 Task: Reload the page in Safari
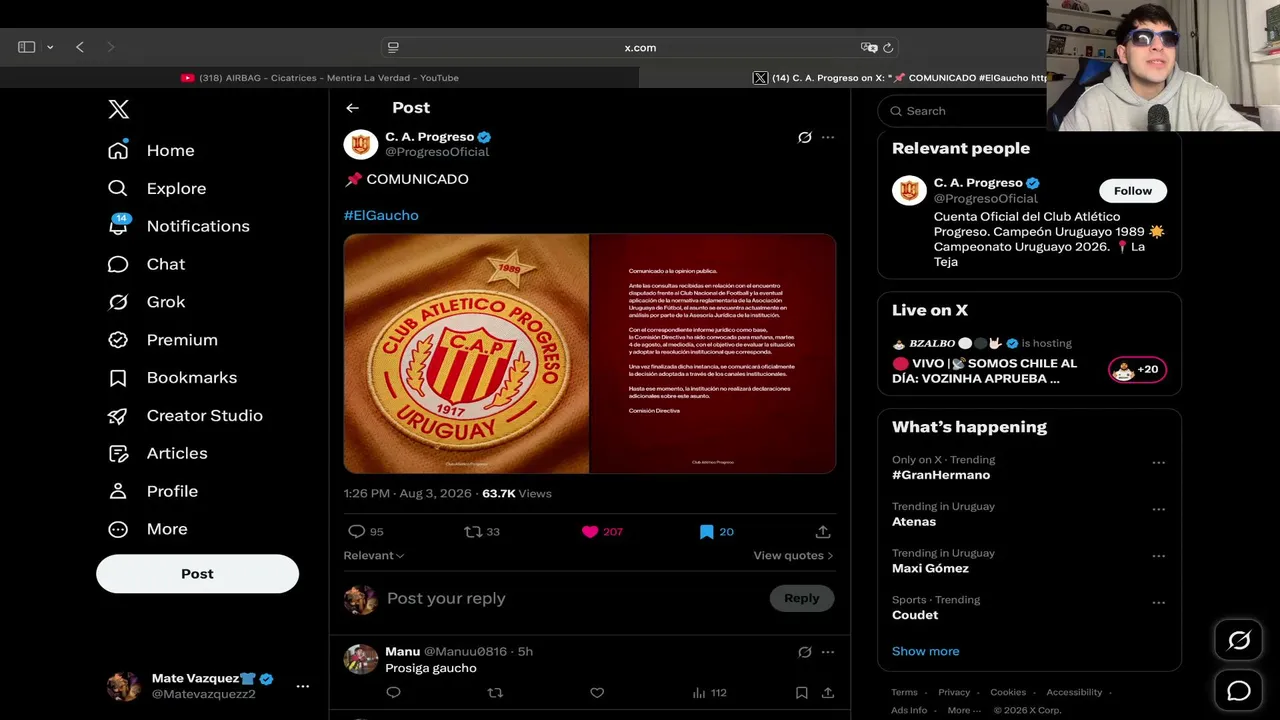point(887,47)
